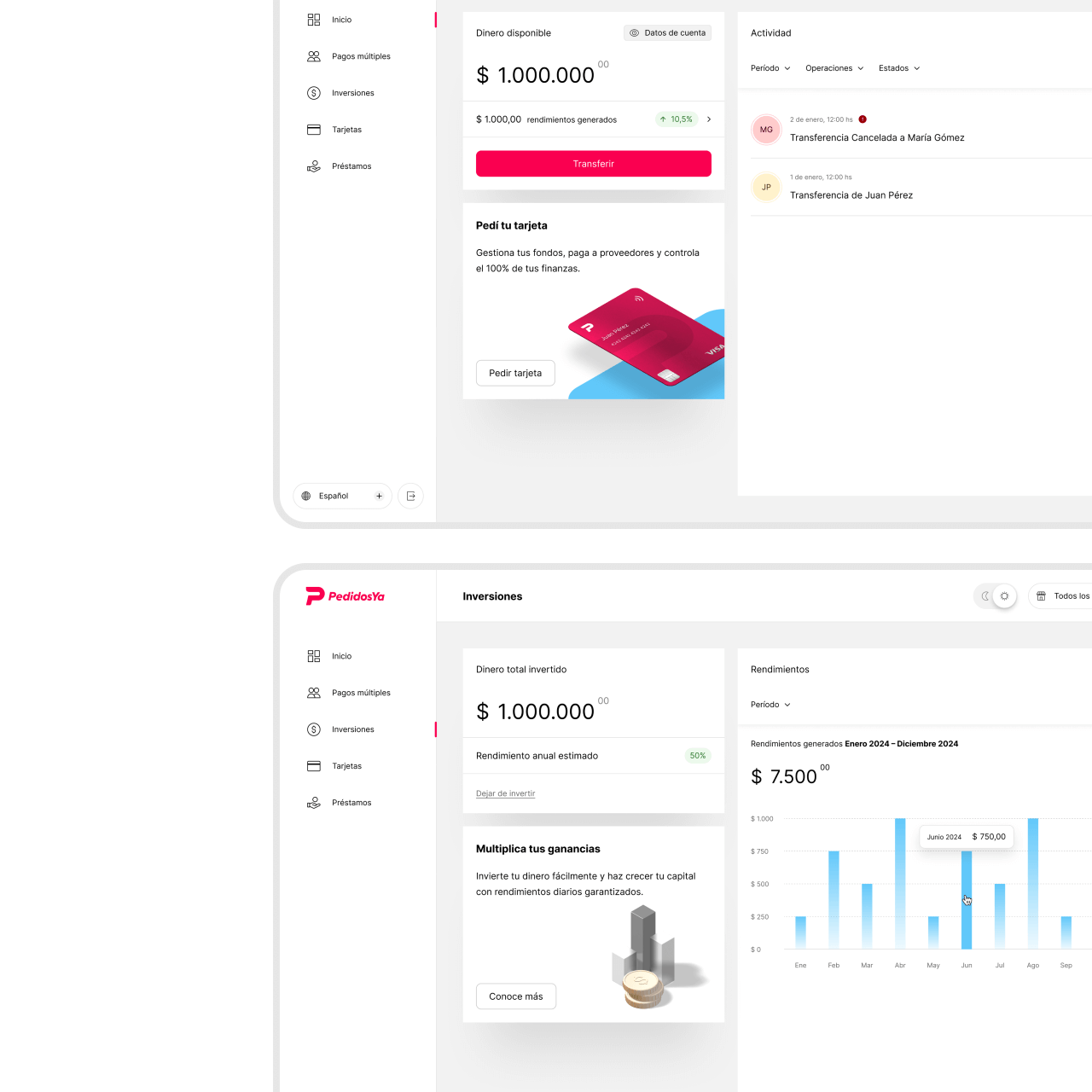Open Préstamos in sidebar below PedidosYa logo
This screenshot has height=1092, width=1092.
[351, 803]
